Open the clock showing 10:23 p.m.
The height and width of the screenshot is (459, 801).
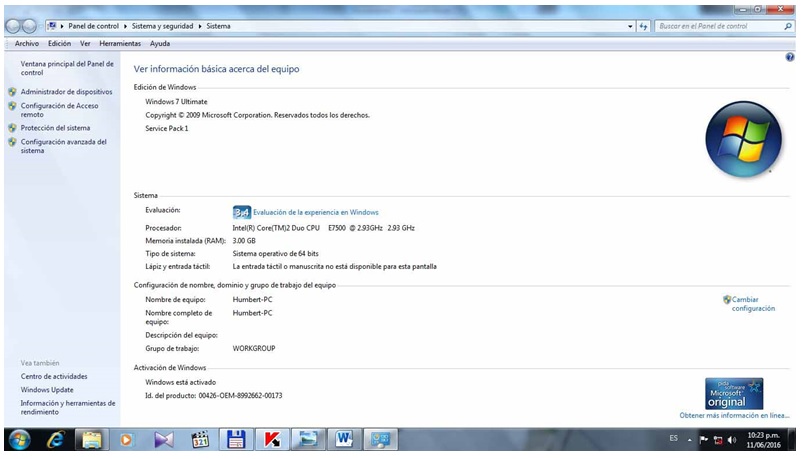[x=764, y=440]
